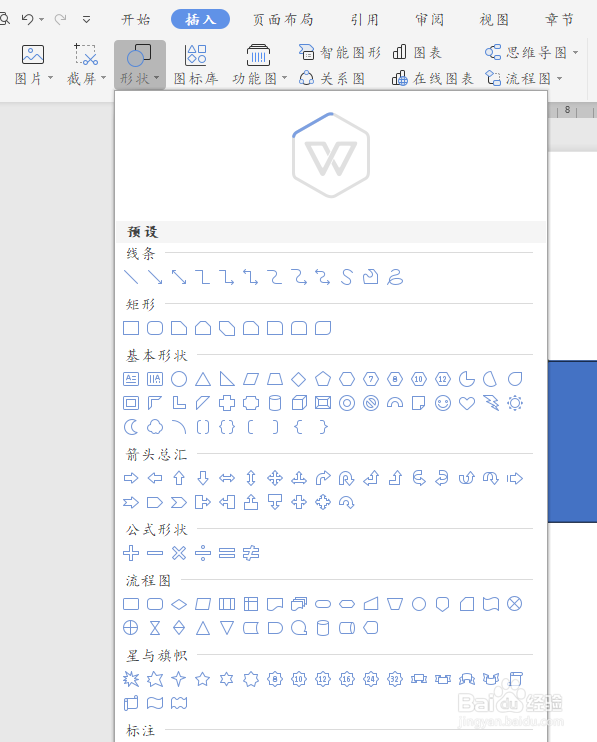This screenshot has height=742, width=597.
Task: Insert the multiply formula shape
Action: click(179, 553)
